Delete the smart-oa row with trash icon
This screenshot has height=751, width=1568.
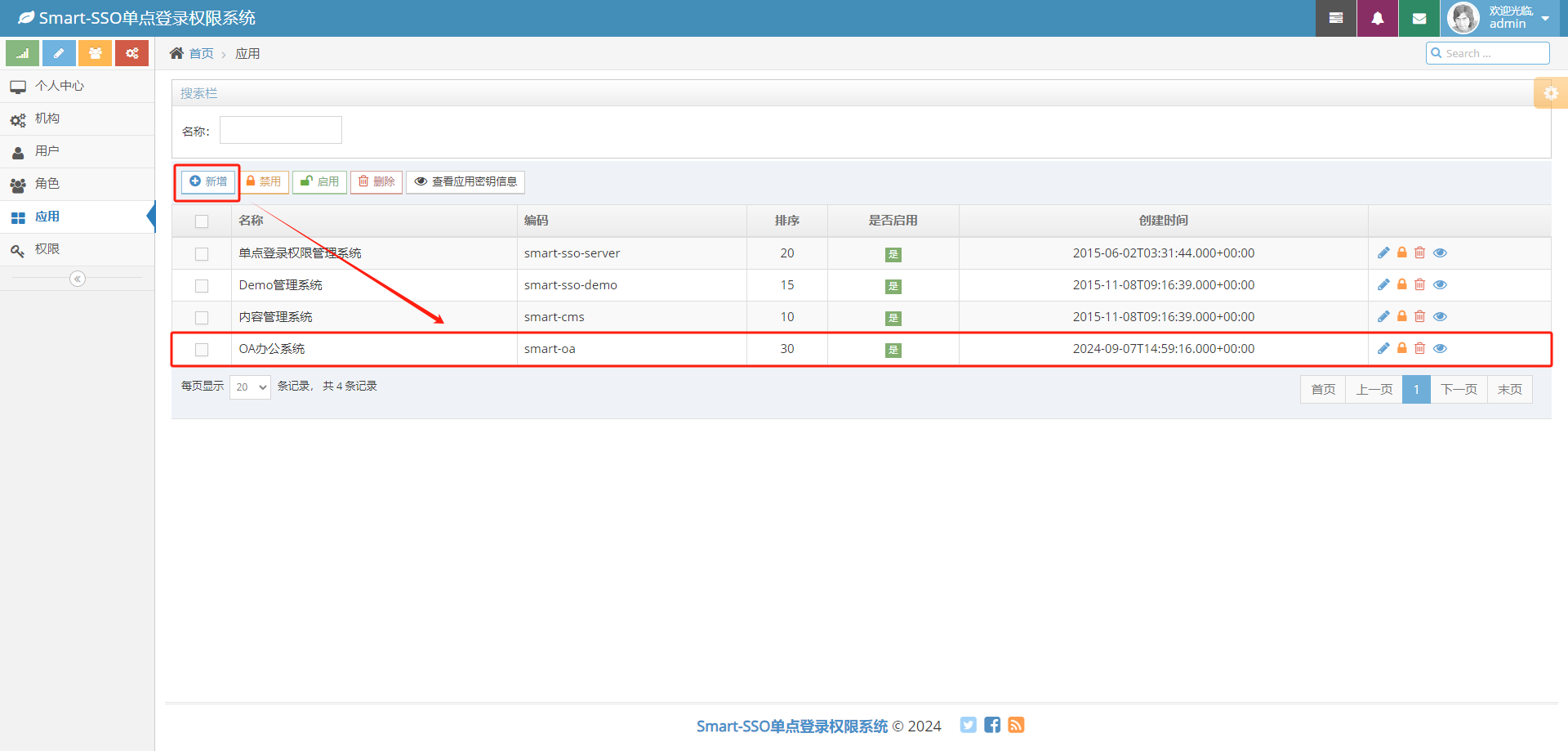click(x=1420, y=348)
